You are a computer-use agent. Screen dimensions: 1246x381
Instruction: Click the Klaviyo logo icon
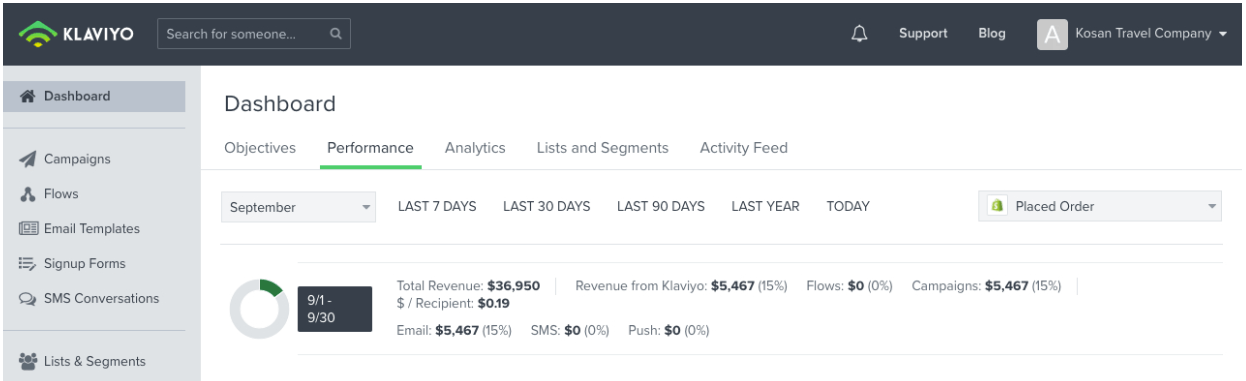pyautogui.click(x=37, y=34)
